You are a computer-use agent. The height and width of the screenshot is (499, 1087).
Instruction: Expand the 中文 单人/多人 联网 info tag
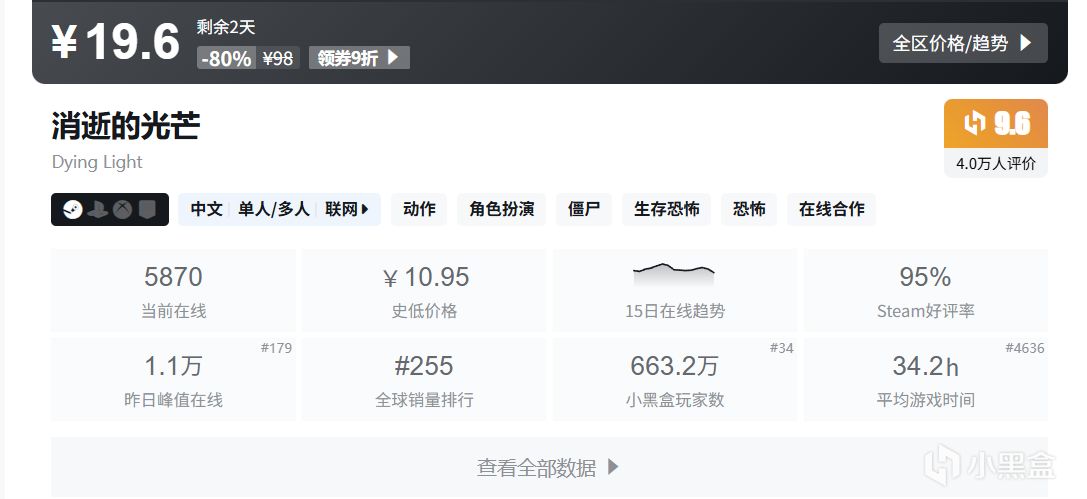[x=279, y=209]
